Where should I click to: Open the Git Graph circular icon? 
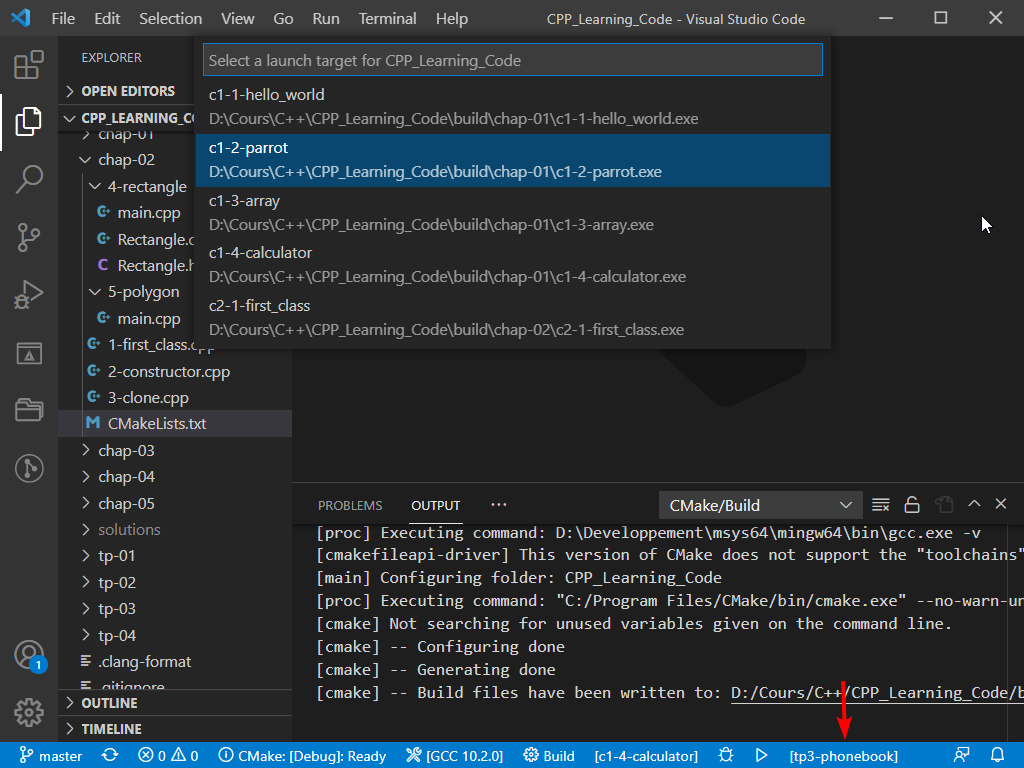coord(29,468)
